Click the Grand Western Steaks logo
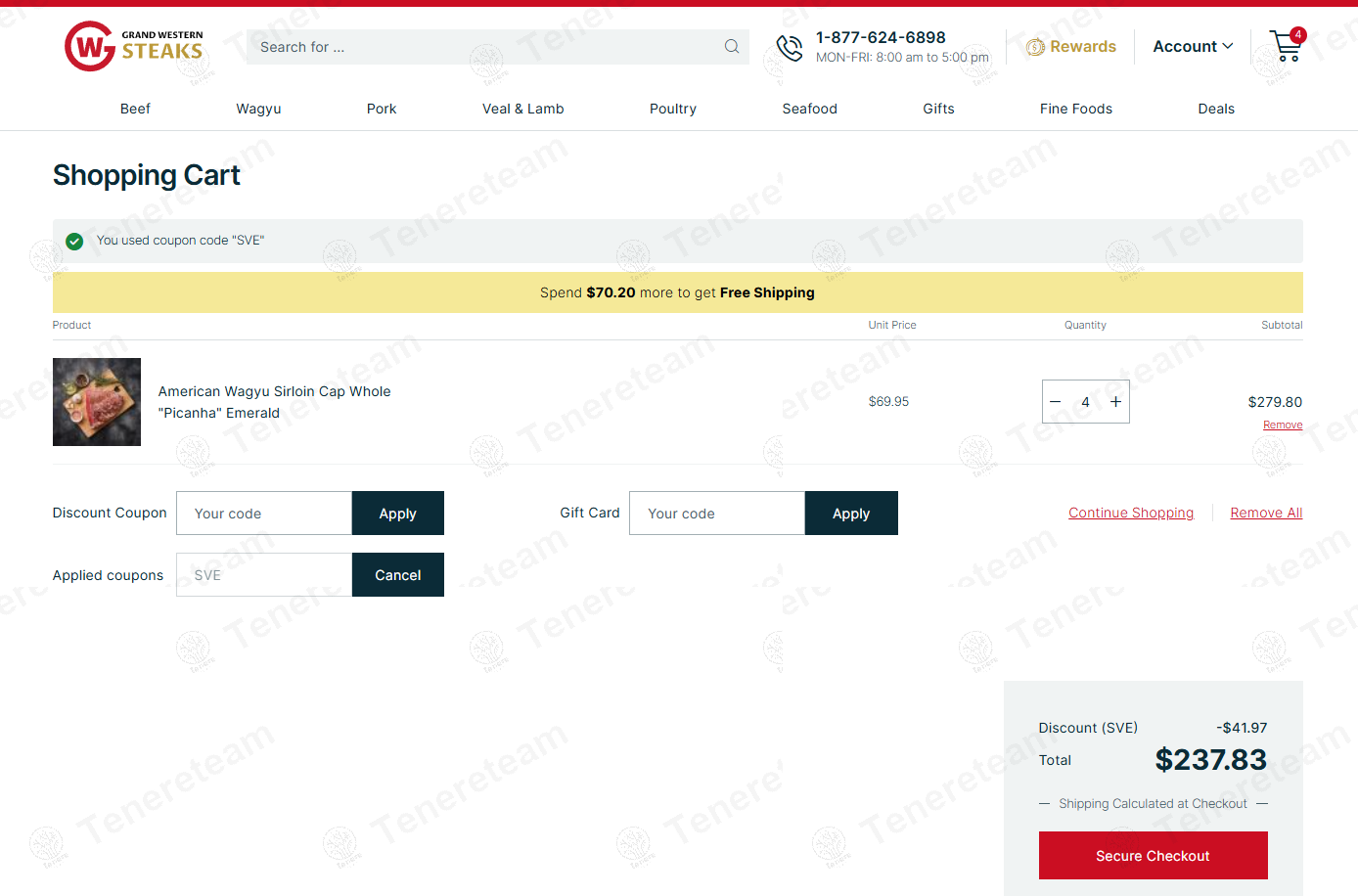 (134, 46)
